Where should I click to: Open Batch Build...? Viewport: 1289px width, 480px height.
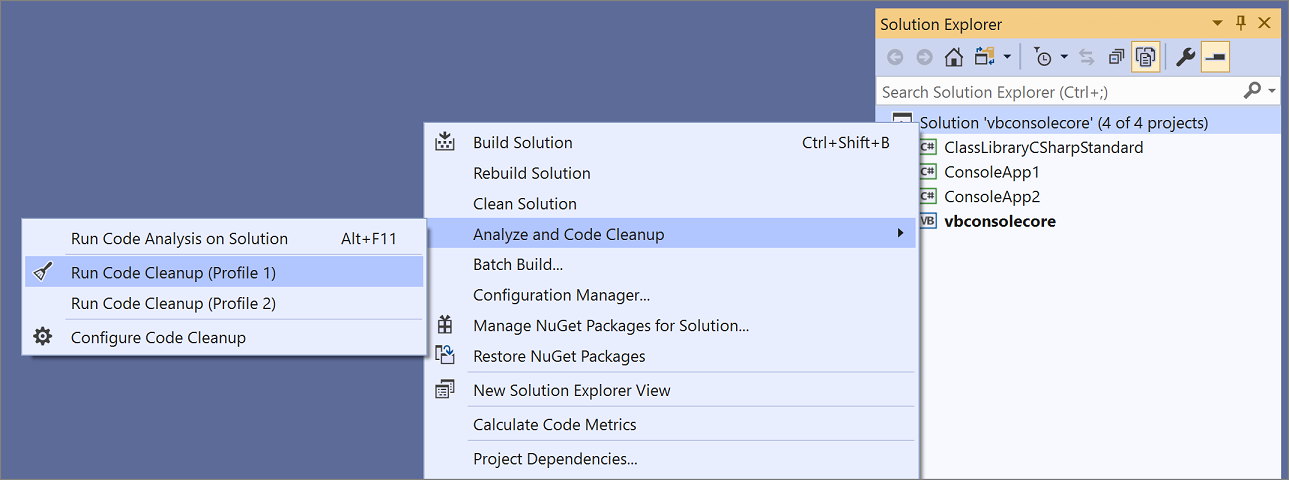(670, 265)
